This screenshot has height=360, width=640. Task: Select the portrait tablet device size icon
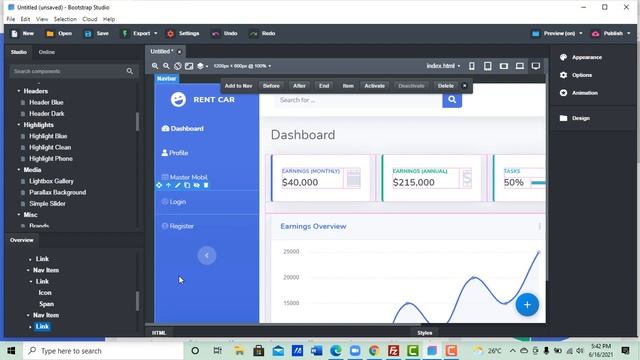[x=488, y=66]
